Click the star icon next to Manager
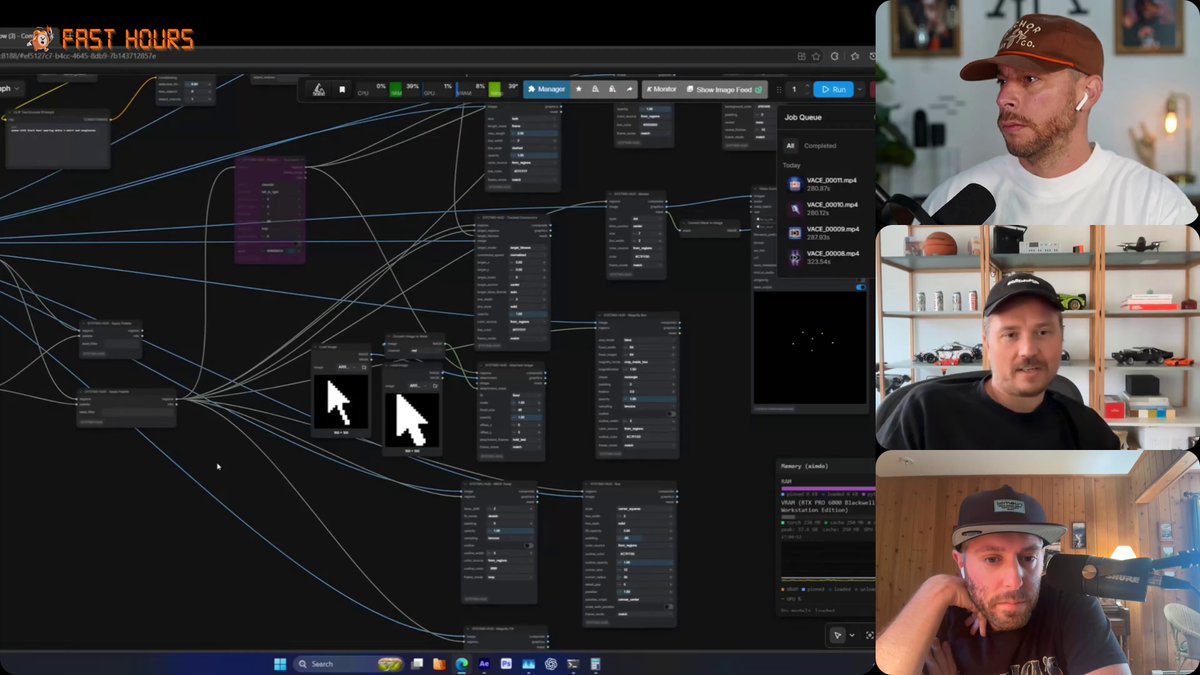 [x=578, y=89]
